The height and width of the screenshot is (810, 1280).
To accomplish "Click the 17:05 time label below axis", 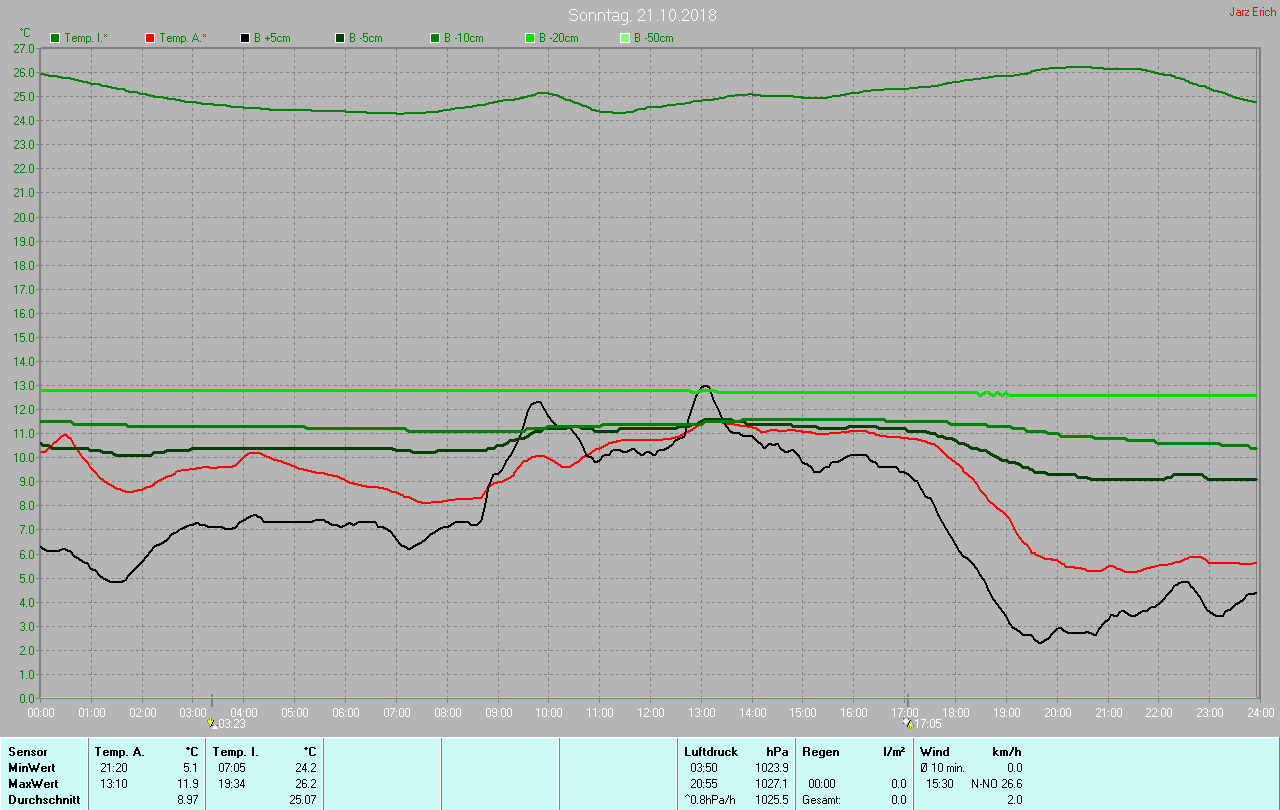I will 927,723.
